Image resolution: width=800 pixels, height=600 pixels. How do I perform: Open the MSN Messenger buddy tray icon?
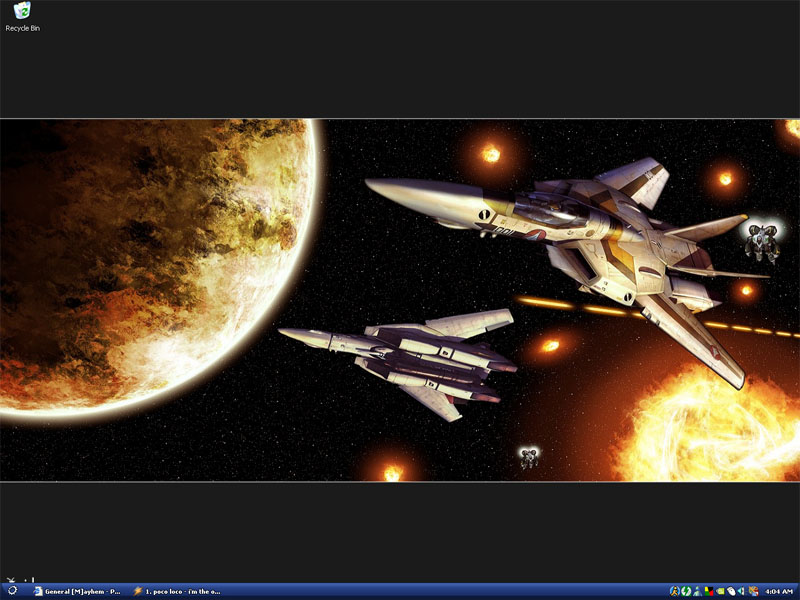pos(697,591)
